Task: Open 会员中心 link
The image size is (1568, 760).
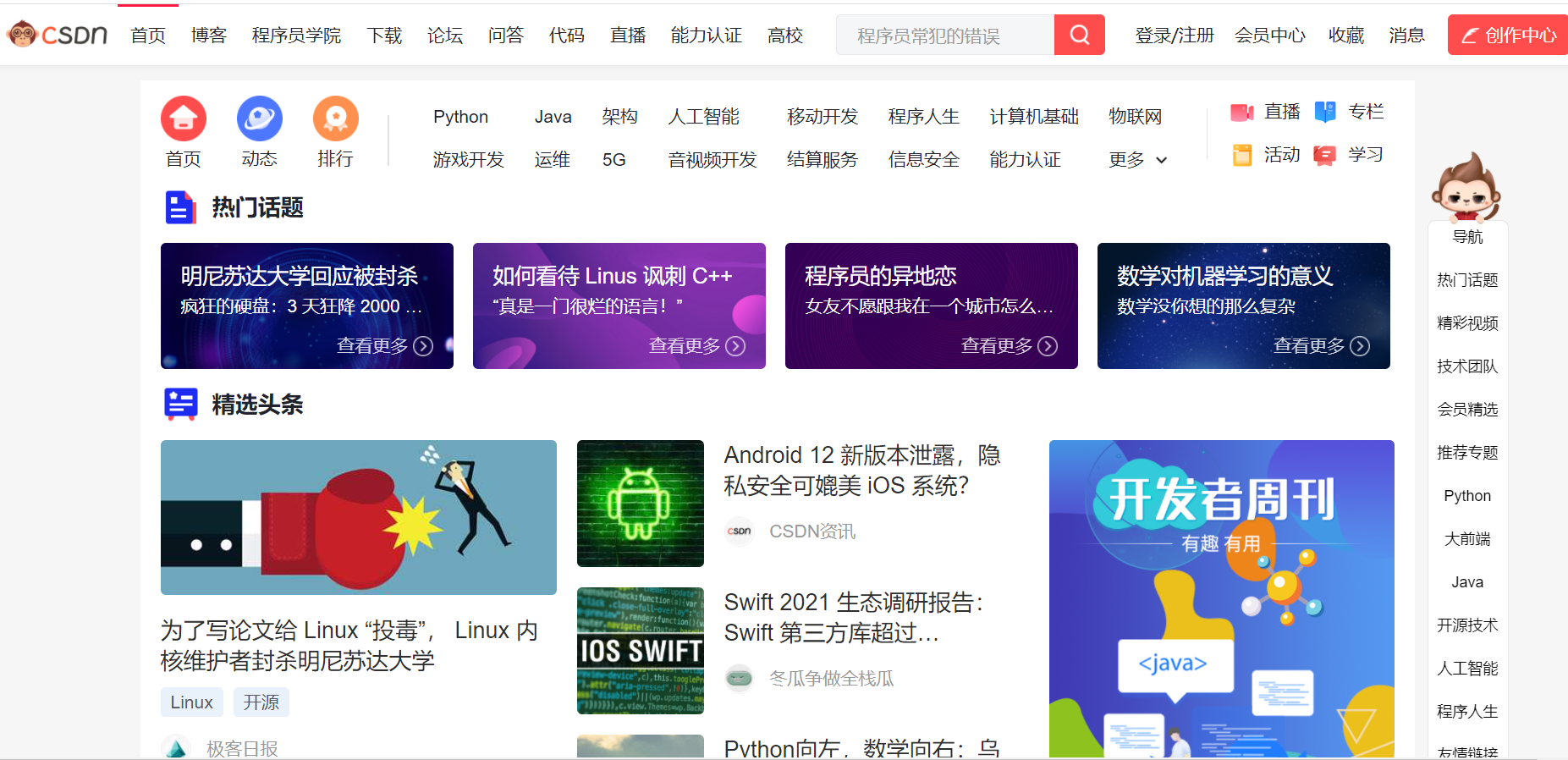Action: pos(1270,36)
